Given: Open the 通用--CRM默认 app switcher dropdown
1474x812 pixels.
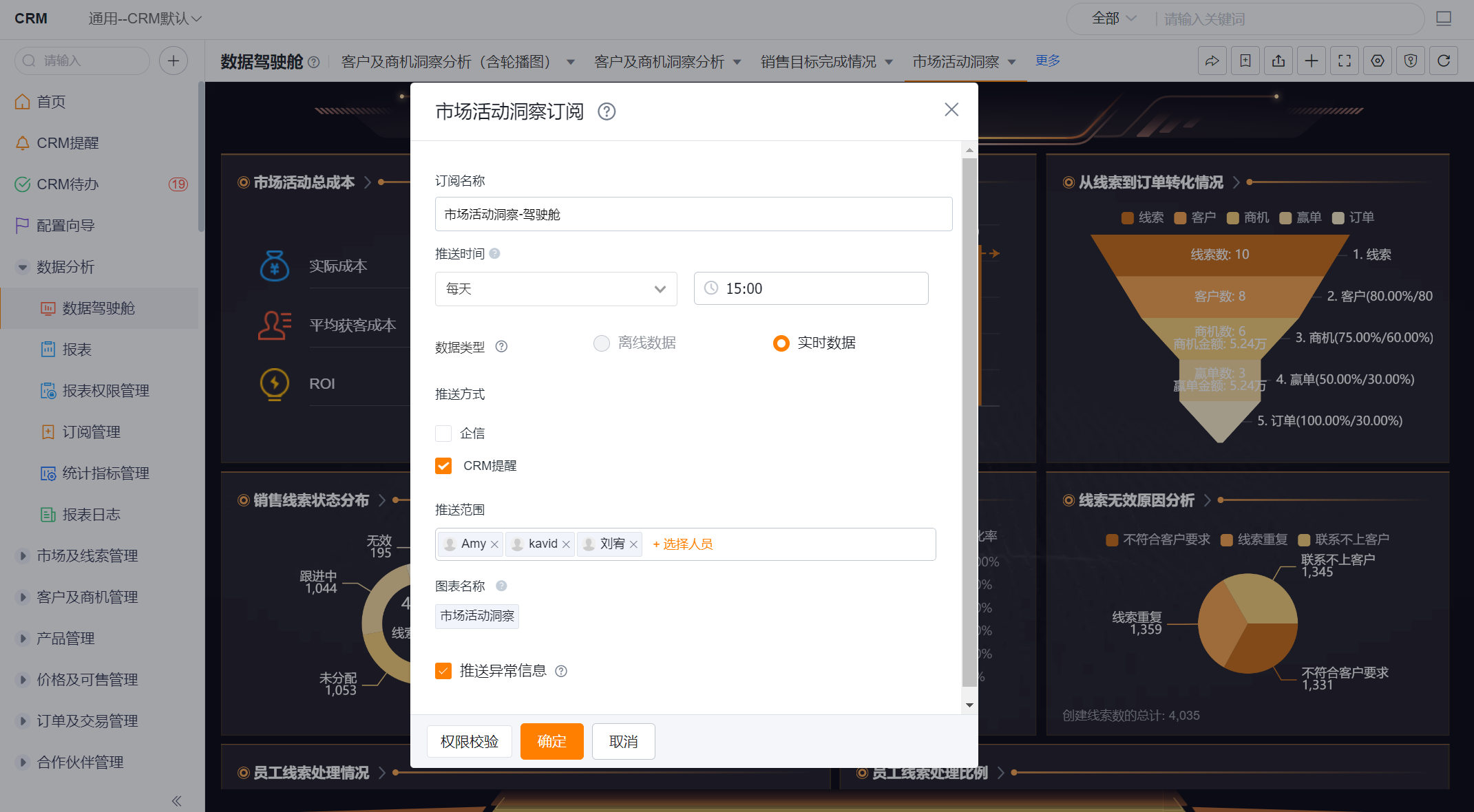Looking at the screenshot, I should [145, 19].
